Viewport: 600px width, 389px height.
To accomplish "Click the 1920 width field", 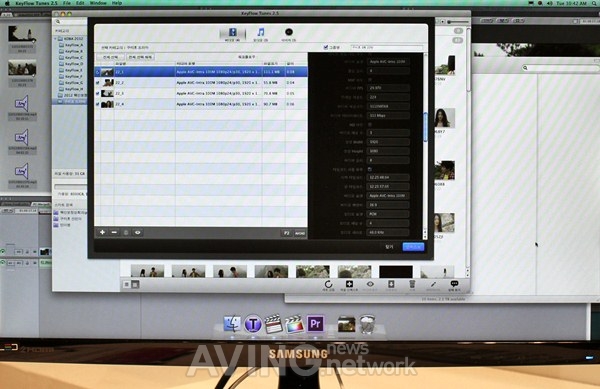I will (388, 142).
